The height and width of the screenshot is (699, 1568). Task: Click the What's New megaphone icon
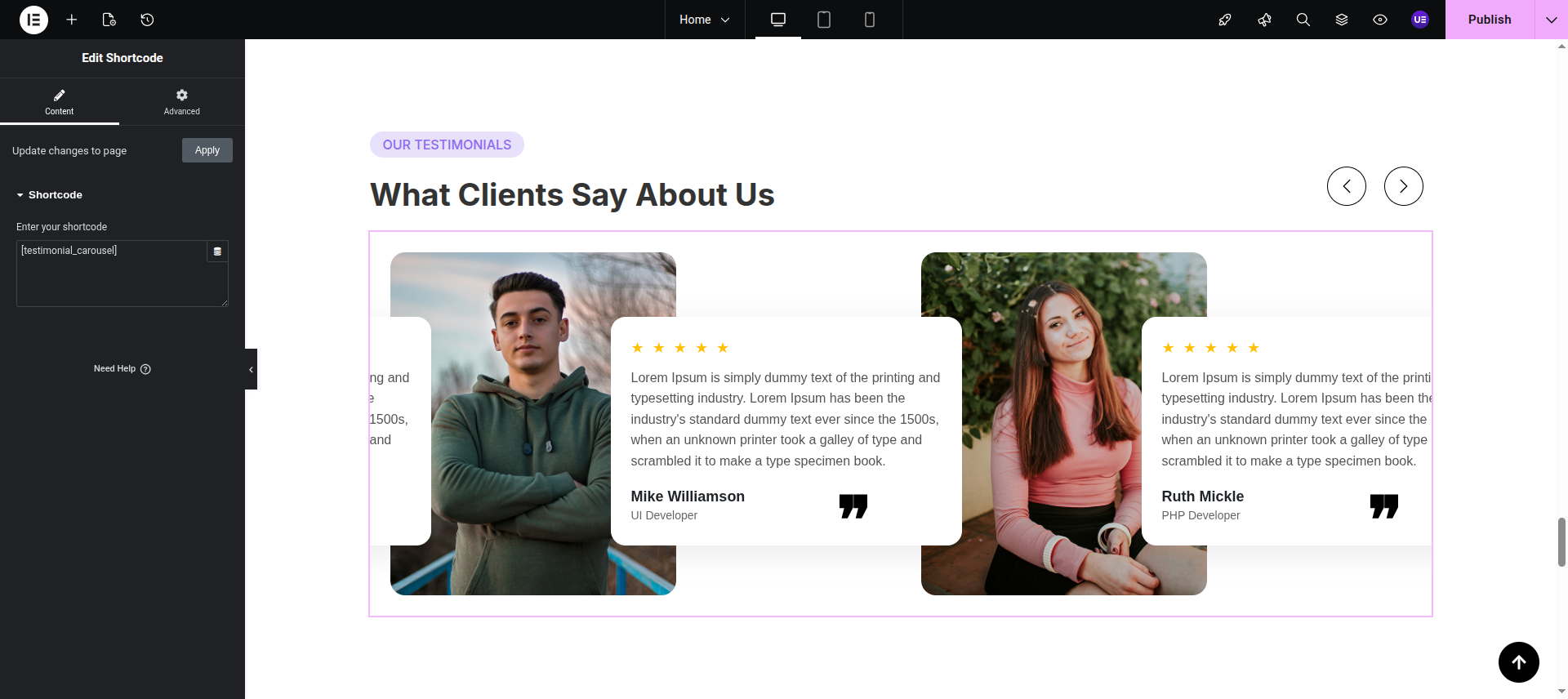(x=1264, y=20)
